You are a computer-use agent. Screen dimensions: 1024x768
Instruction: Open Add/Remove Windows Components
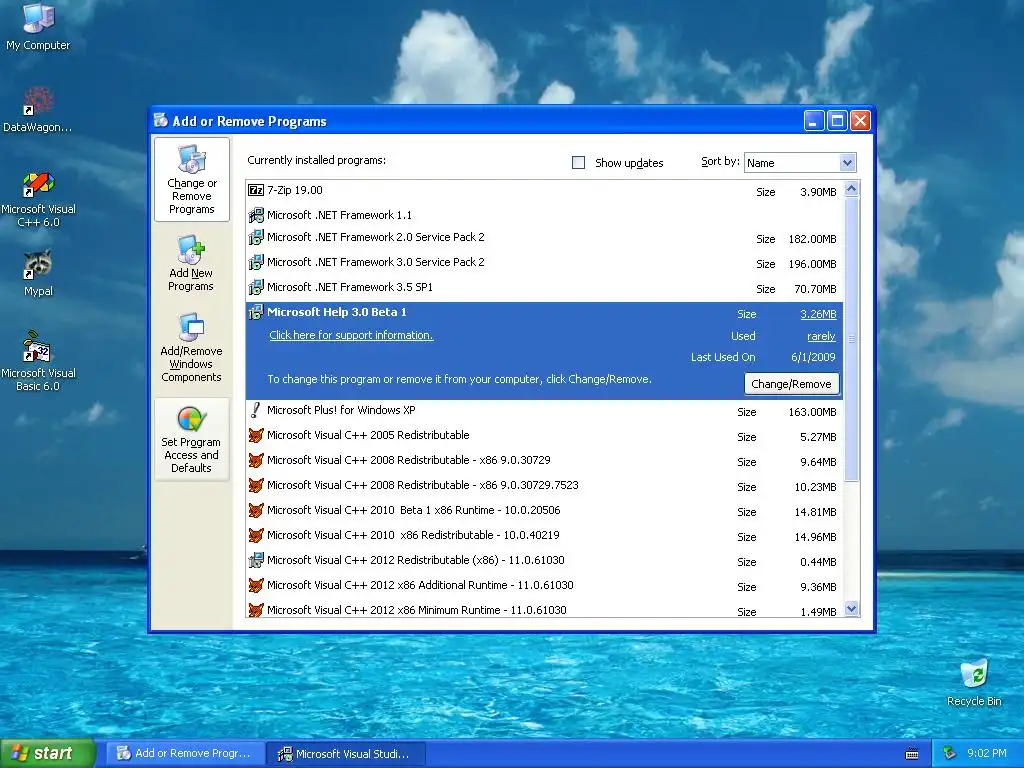(191, 348)
